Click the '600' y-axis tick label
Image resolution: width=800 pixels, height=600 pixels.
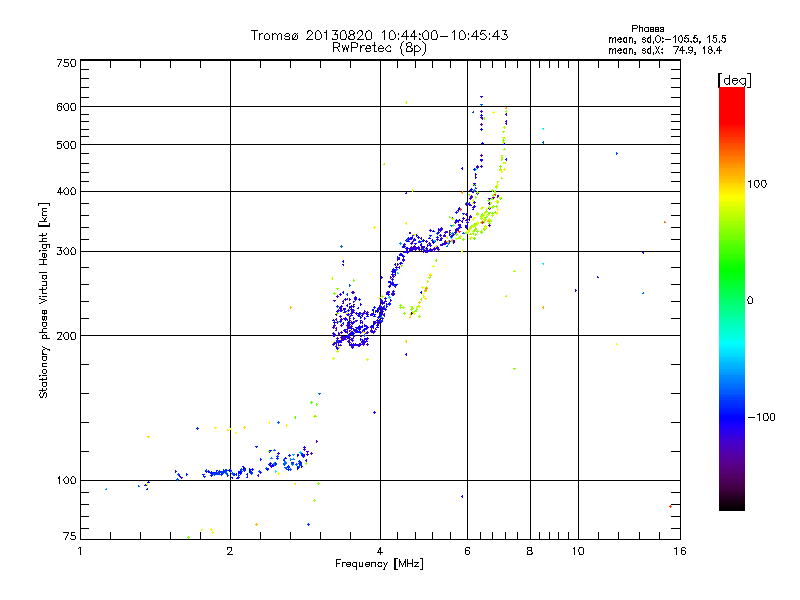click(66, 107)
